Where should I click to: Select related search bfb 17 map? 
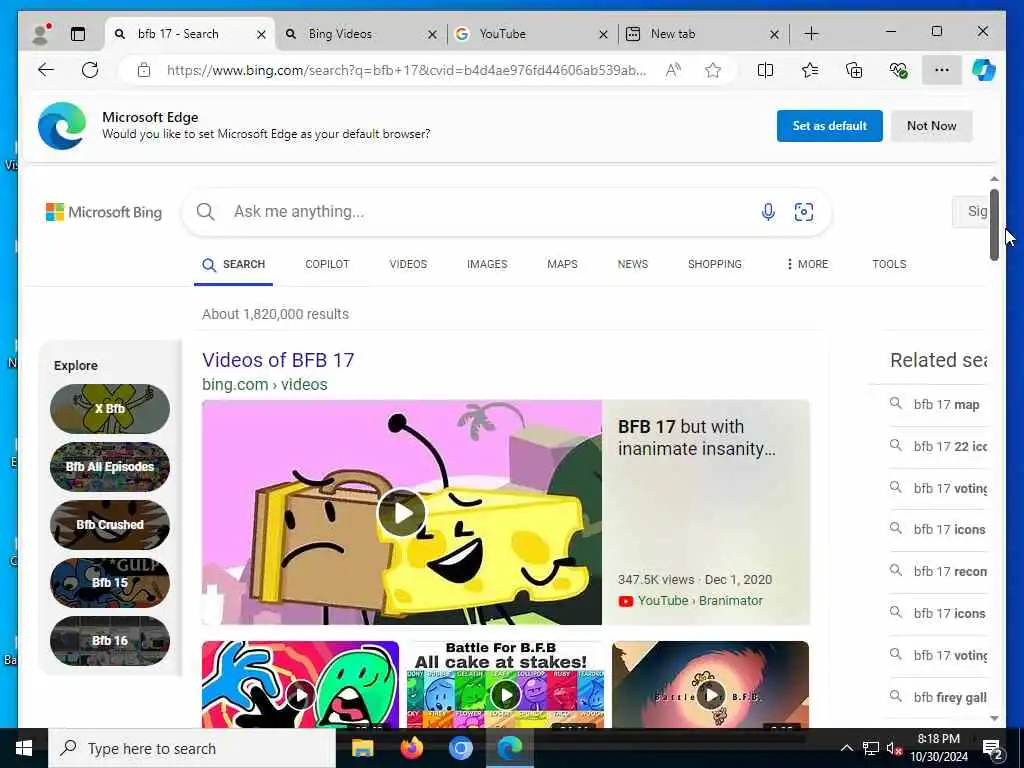(946, 404)
